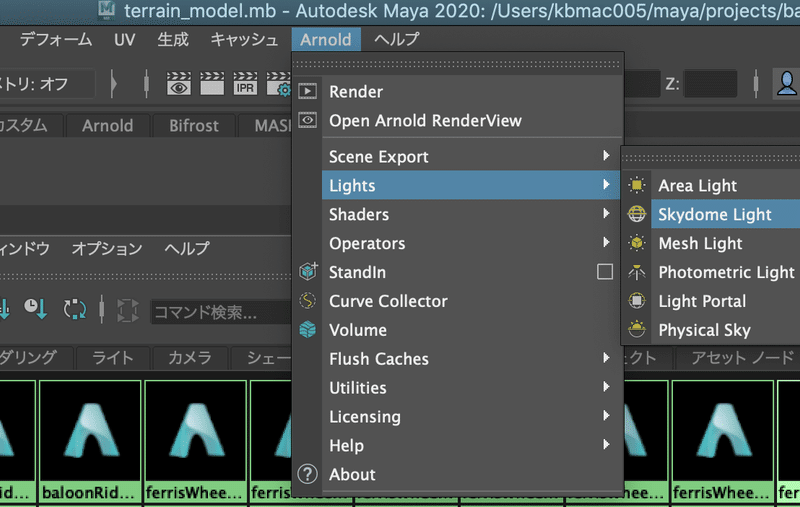Select the baloonRid... material swatch
Viewport: 800px width, 507px height.
coord(90,442)
